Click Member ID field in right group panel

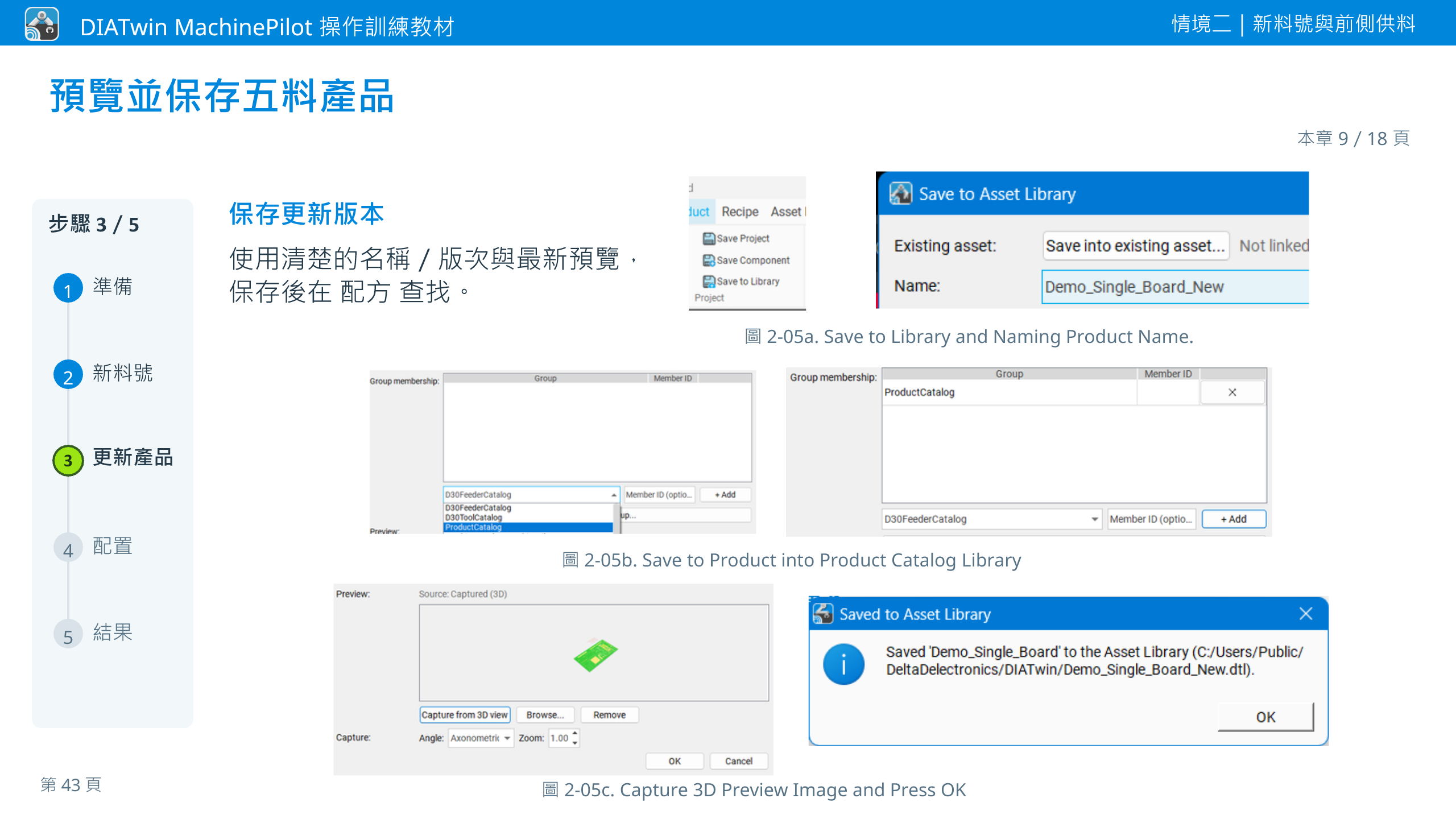pos(1152,519)
